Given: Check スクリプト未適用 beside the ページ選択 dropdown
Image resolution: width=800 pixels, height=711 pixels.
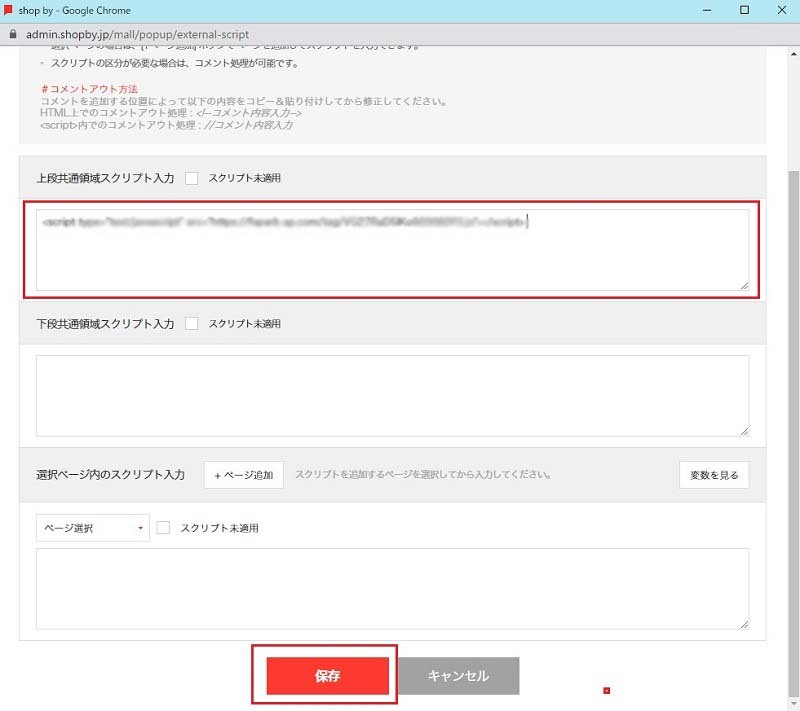Looking at the screenshot, I should (x=163, y=527).
